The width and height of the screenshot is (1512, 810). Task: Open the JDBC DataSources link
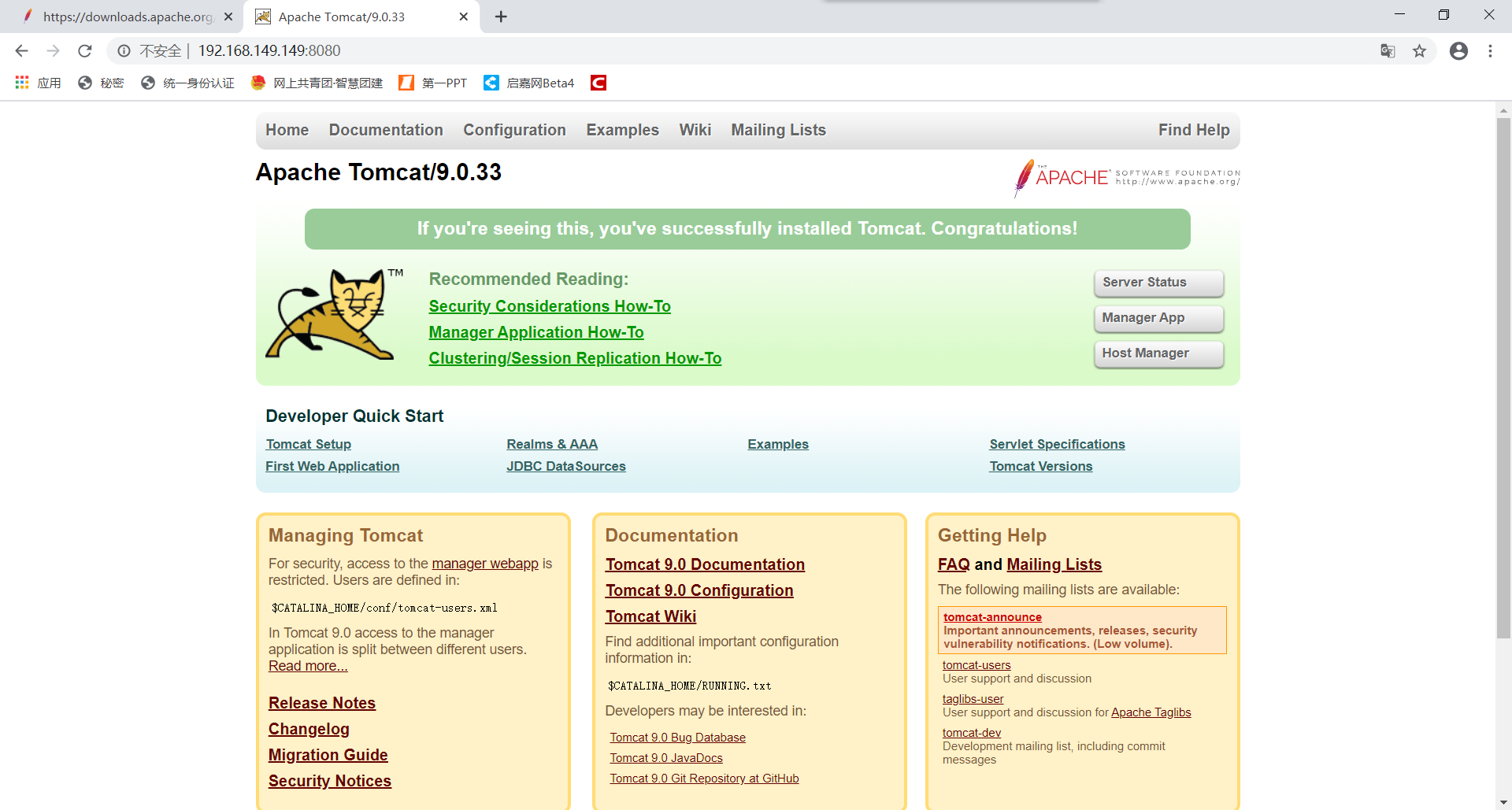click(566, 466)
